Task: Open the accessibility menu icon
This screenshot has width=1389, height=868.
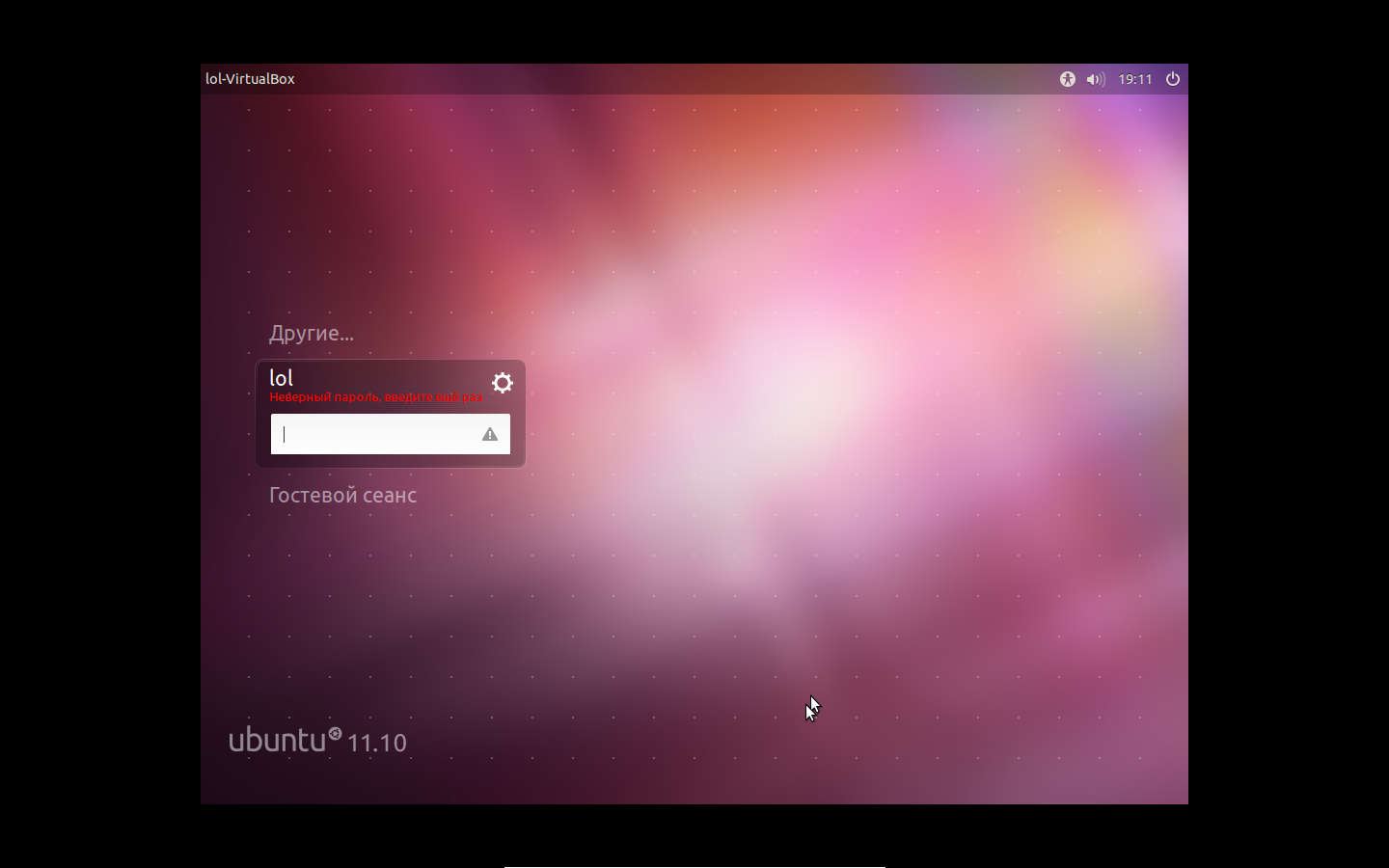Action: (x=1067, y=79)
